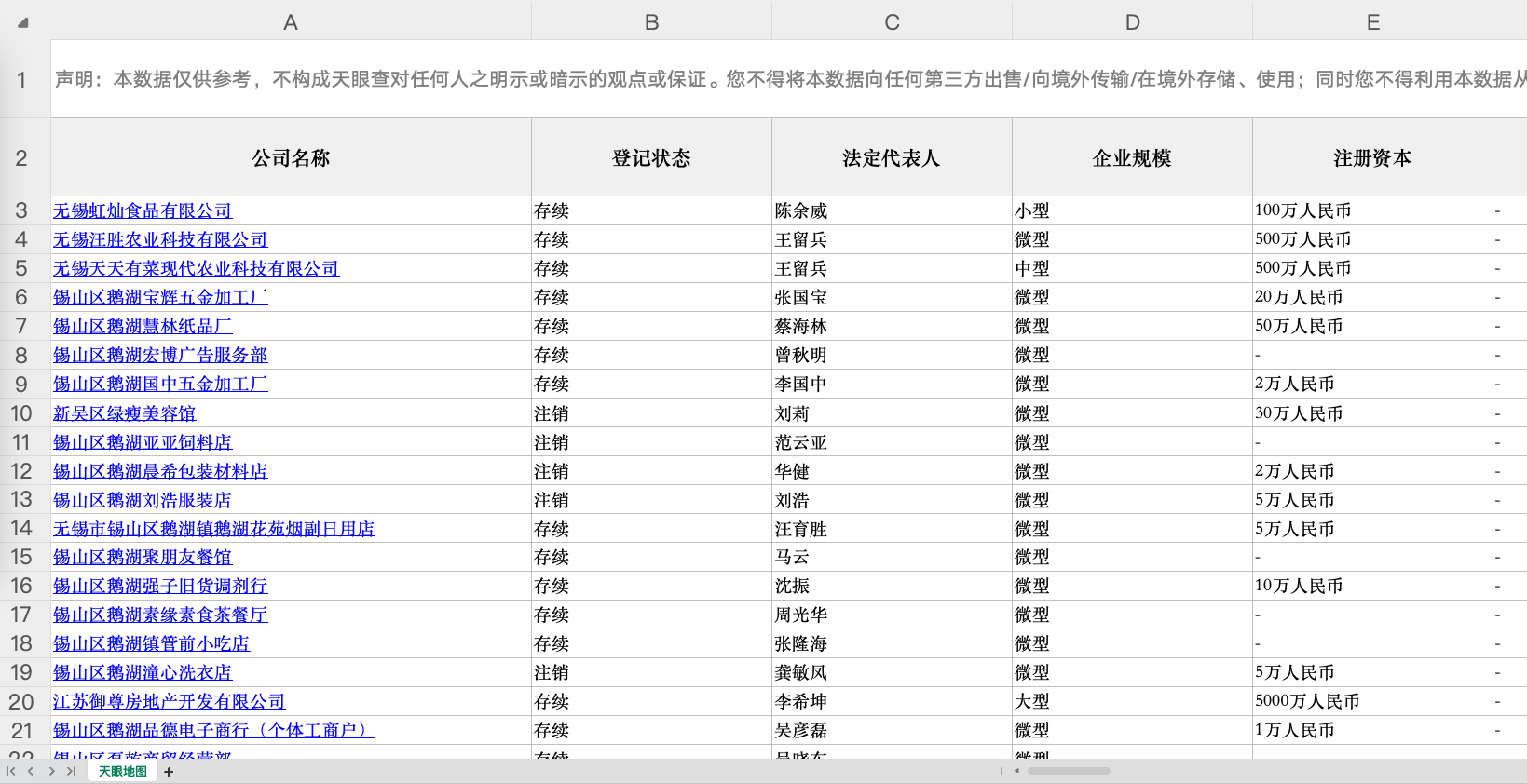The width and height of the screenshot is (1527, 784).
Task: Click the 锡山区鹅湖聚朋友餐馆 hyperlink
Action: [x=143, y=558]
